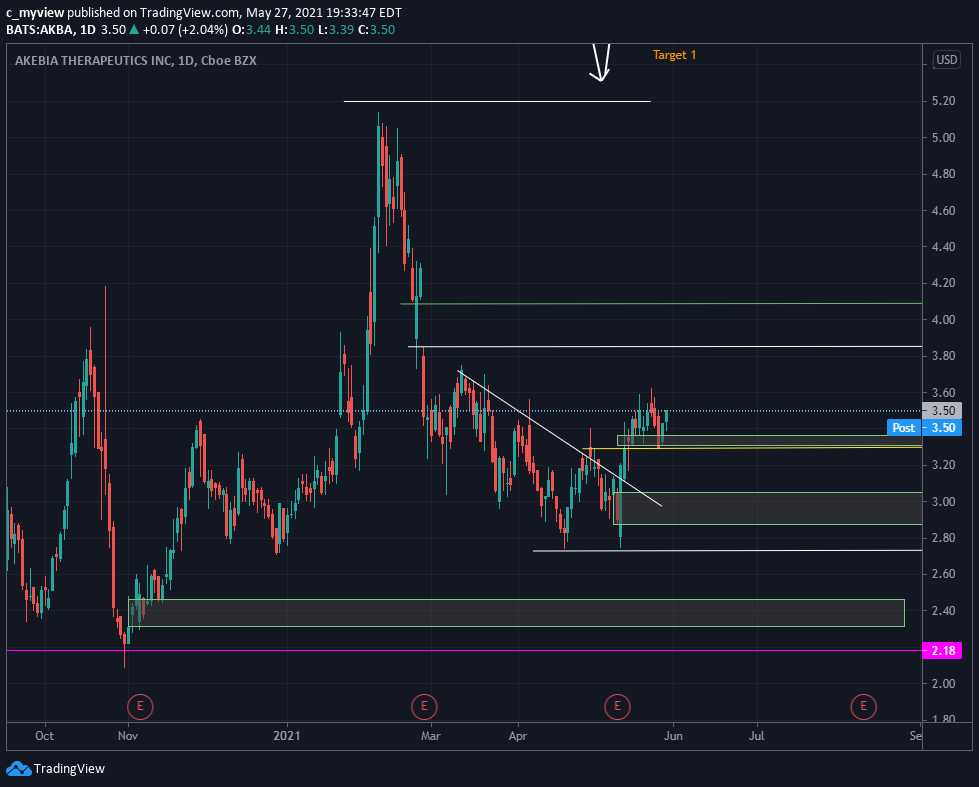Click the 3.00 price axis label
Screen dimensions: 979x787
[x=943, y=502]
